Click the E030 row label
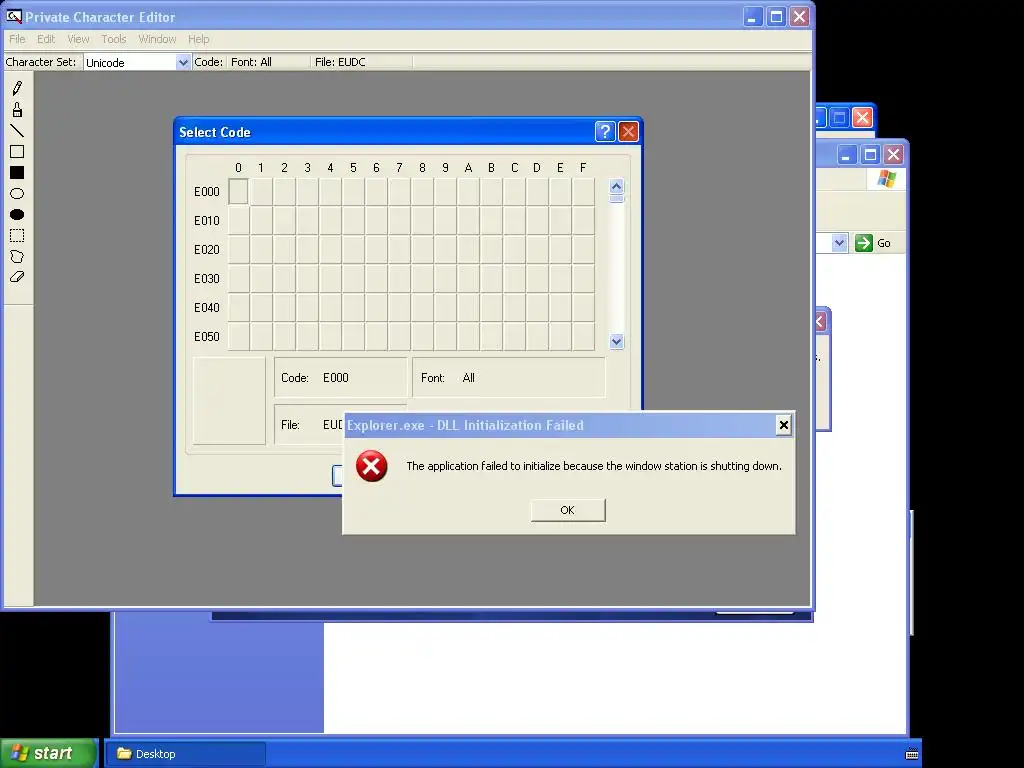The height and width of the screenshot is (768, 1024). click(206, 278)
